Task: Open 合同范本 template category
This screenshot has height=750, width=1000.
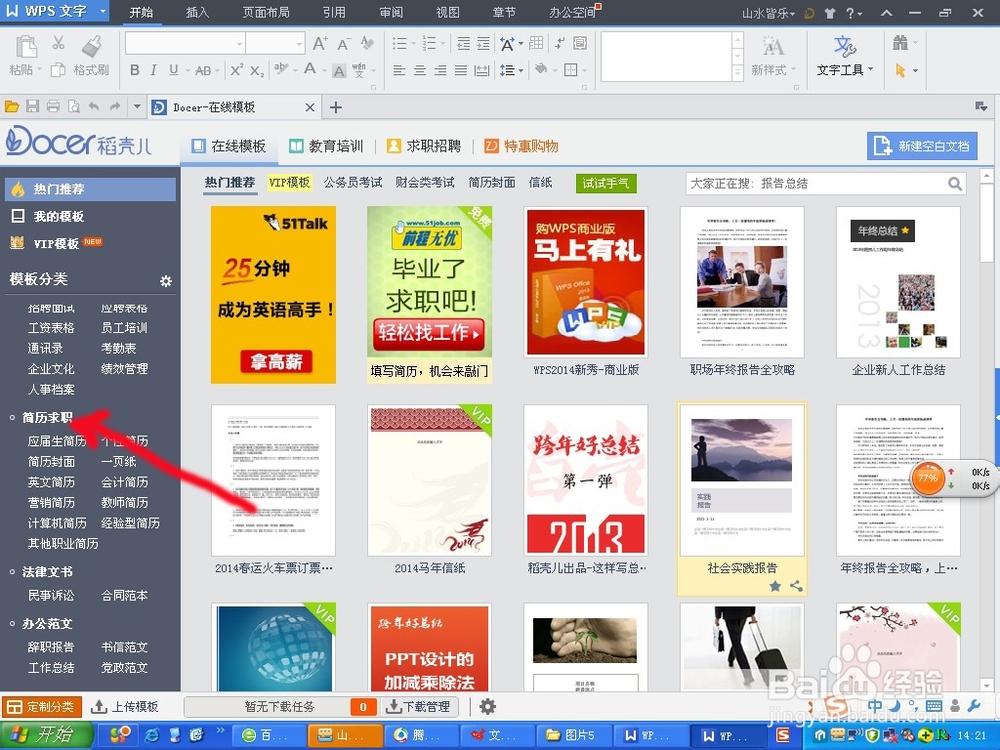Action: pos(124,596)
